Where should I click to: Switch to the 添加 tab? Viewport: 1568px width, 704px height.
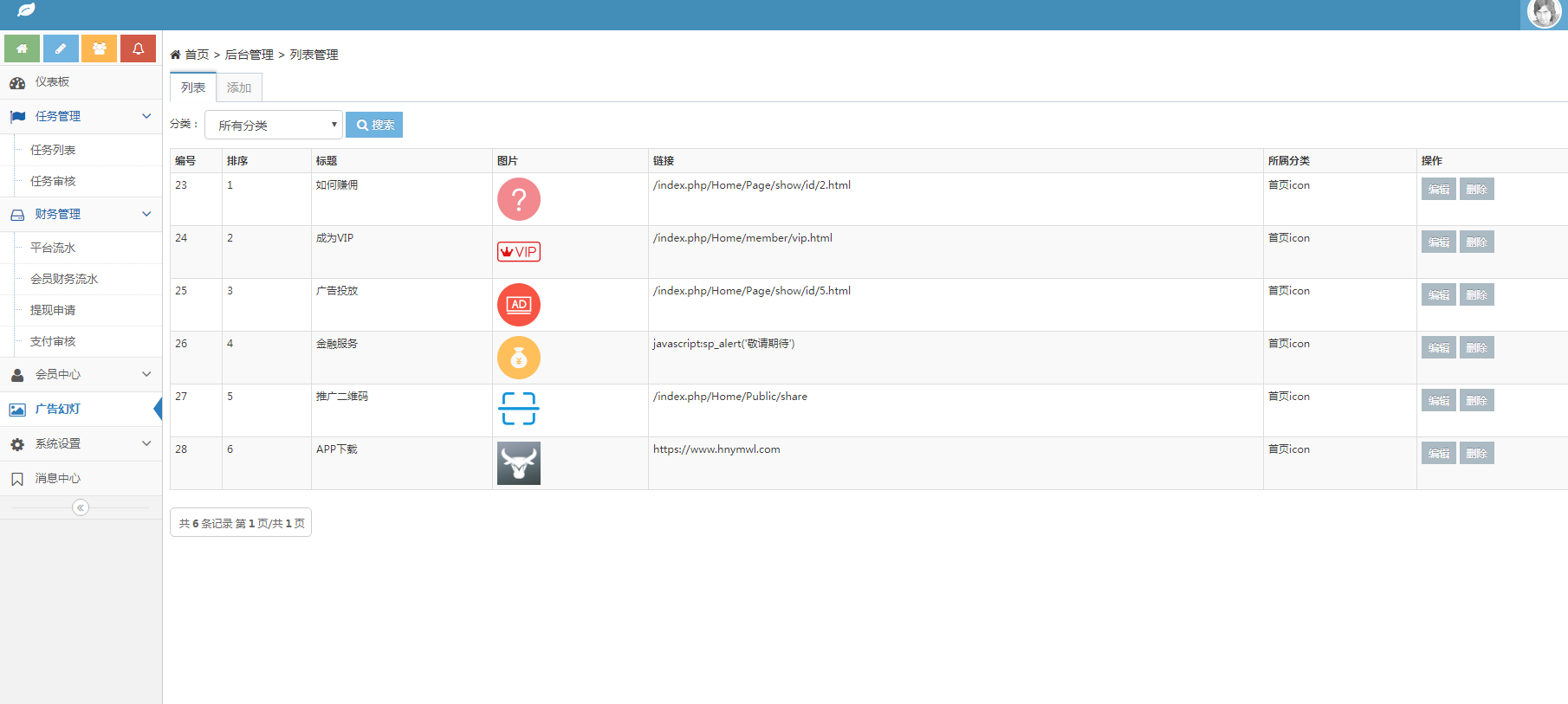(239, 87)
